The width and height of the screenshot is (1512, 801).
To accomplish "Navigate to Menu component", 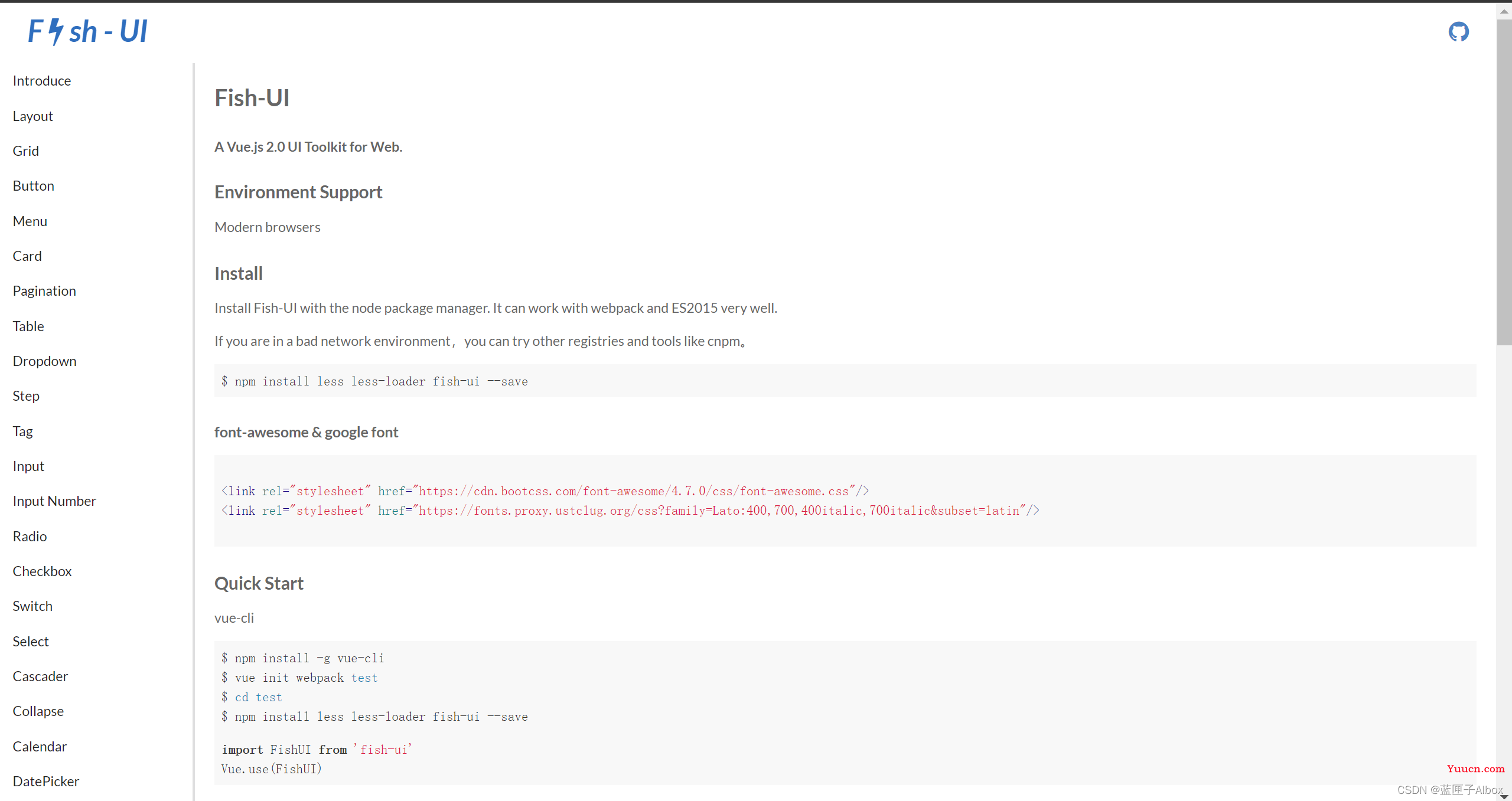I will [x=30, y=221].
